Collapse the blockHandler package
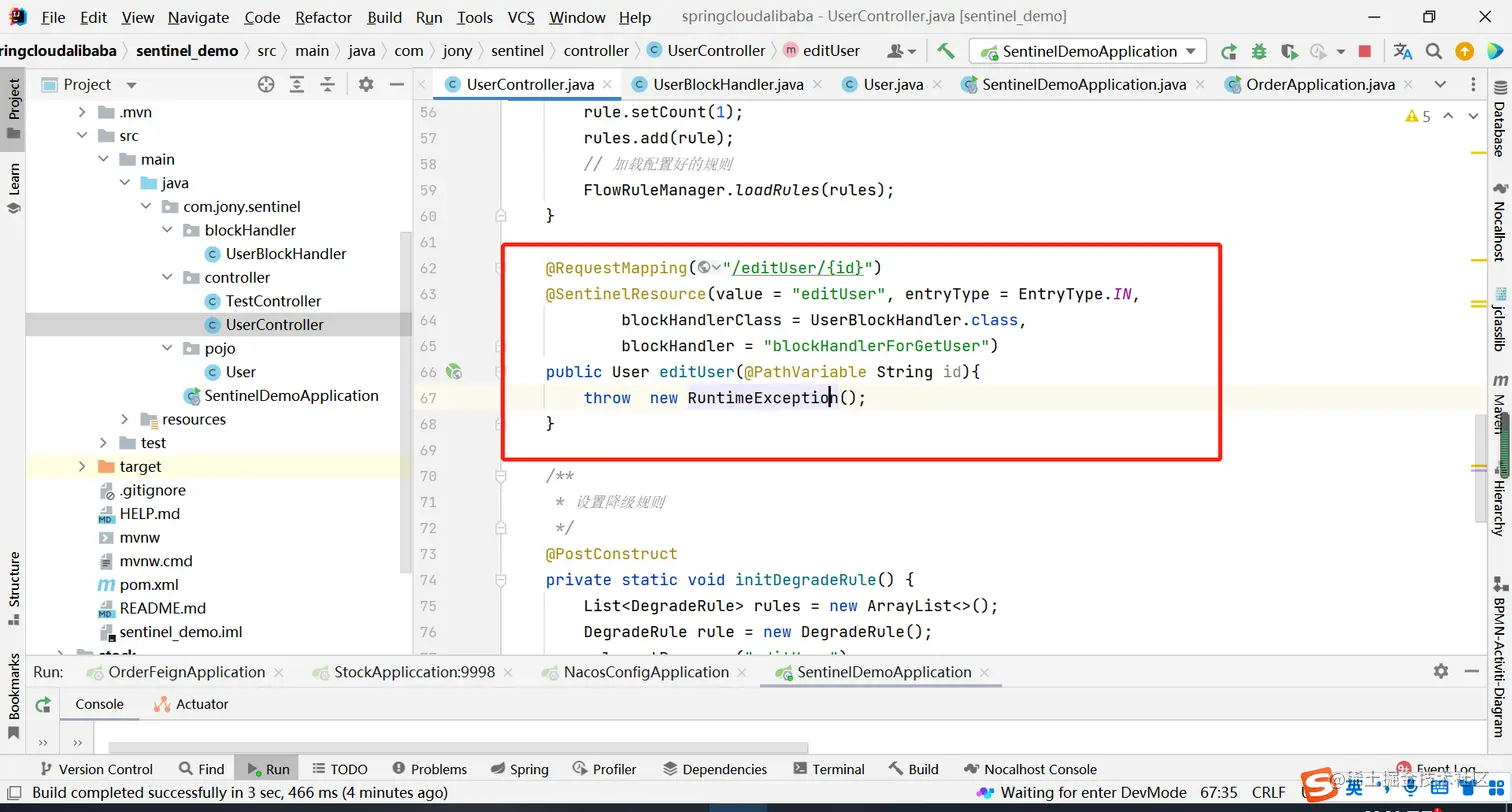1512x812 pixels. (x=168, y=230)
